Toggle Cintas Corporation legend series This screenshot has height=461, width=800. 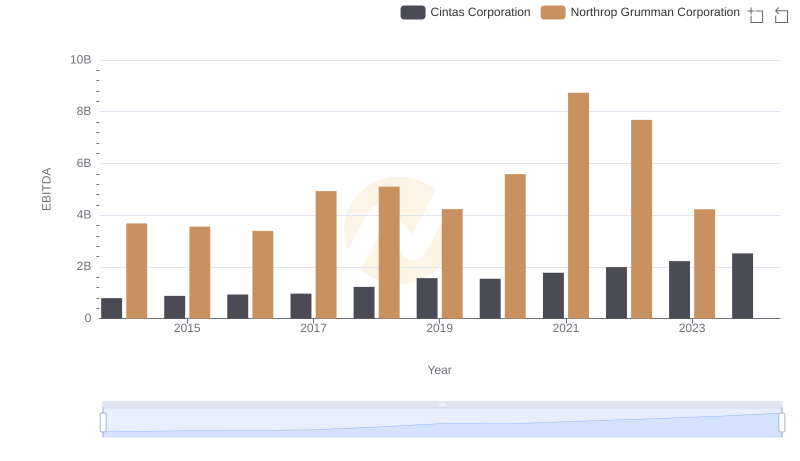(x=465, y=12)
